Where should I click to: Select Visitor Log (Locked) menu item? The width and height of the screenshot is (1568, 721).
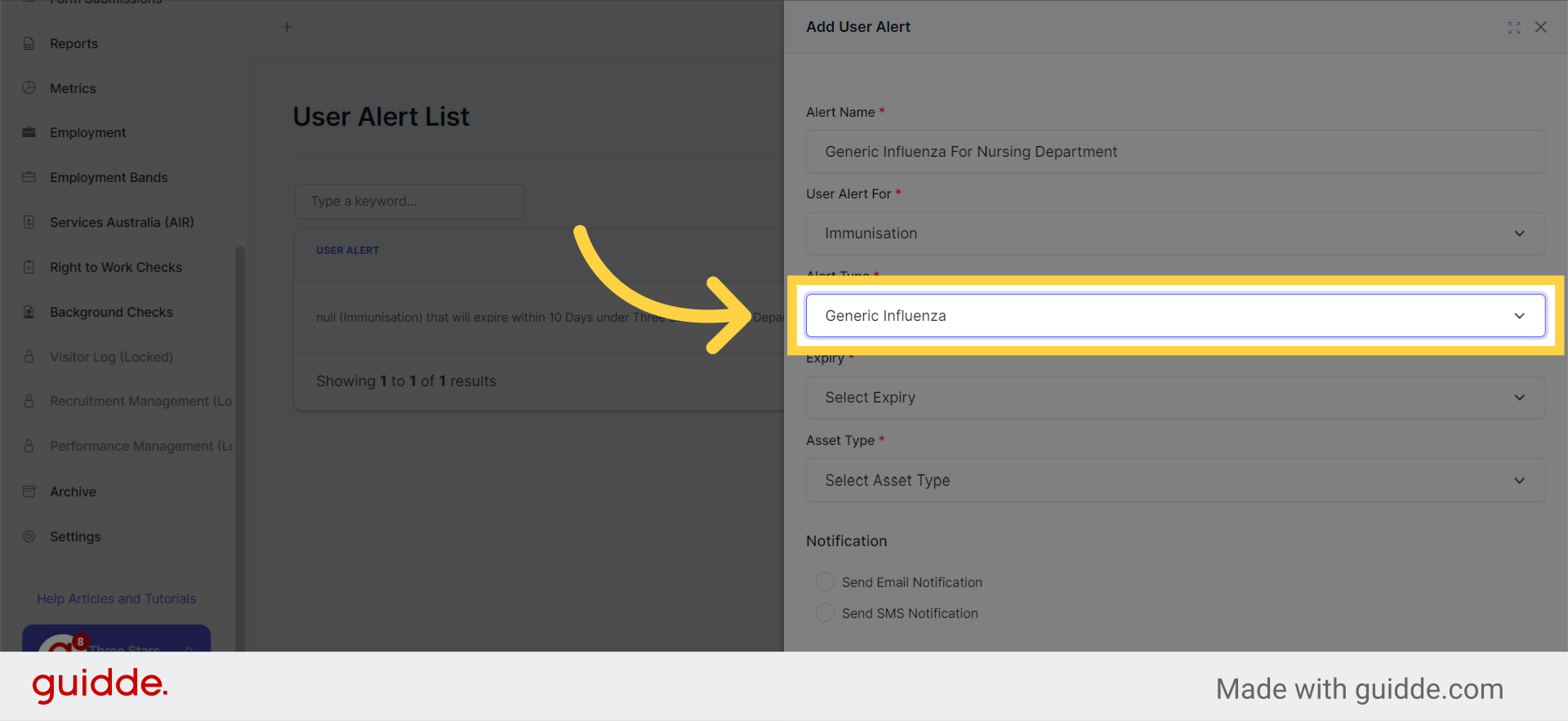(111, 357)
